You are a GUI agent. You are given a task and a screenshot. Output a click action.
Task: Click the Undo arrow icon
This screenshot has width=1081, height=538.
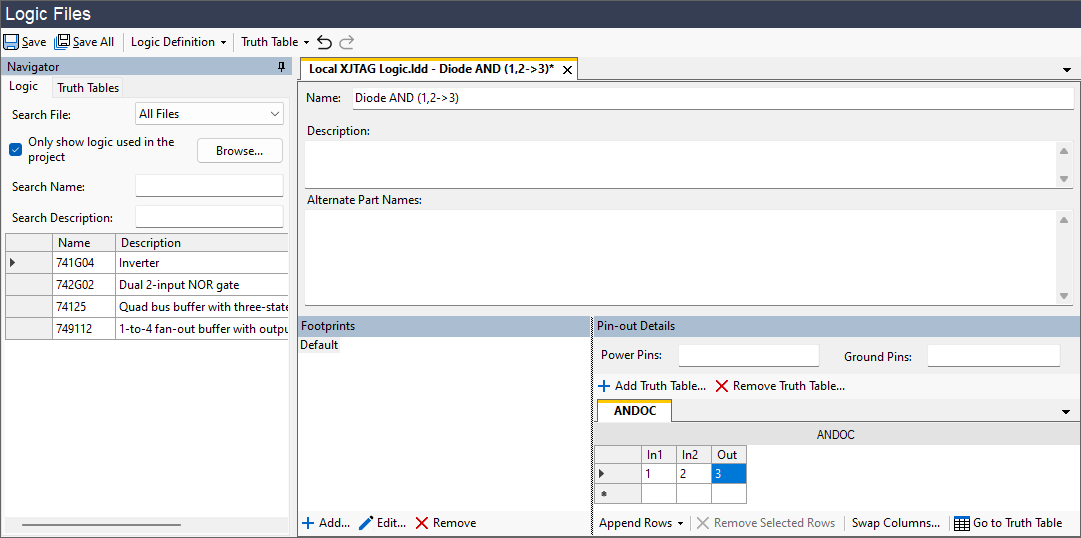click(324, 42)
